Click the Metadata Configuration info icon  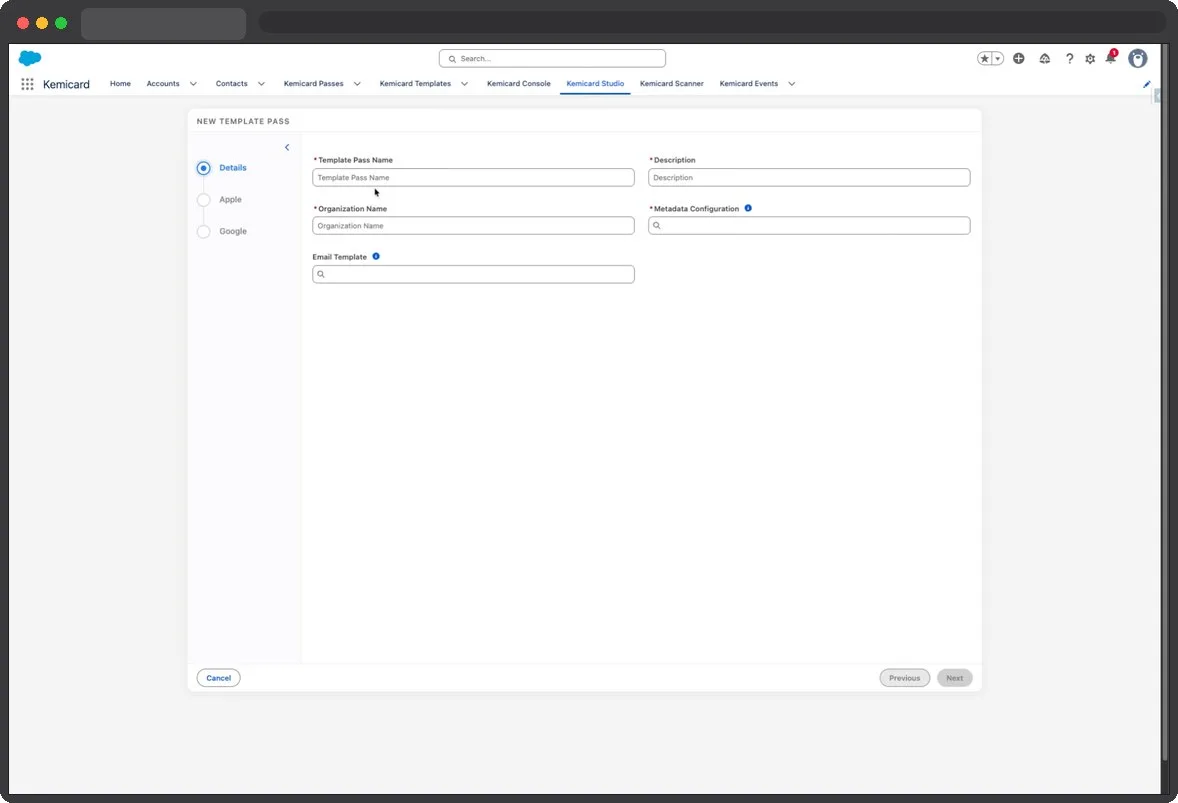[x=748, y=208]
